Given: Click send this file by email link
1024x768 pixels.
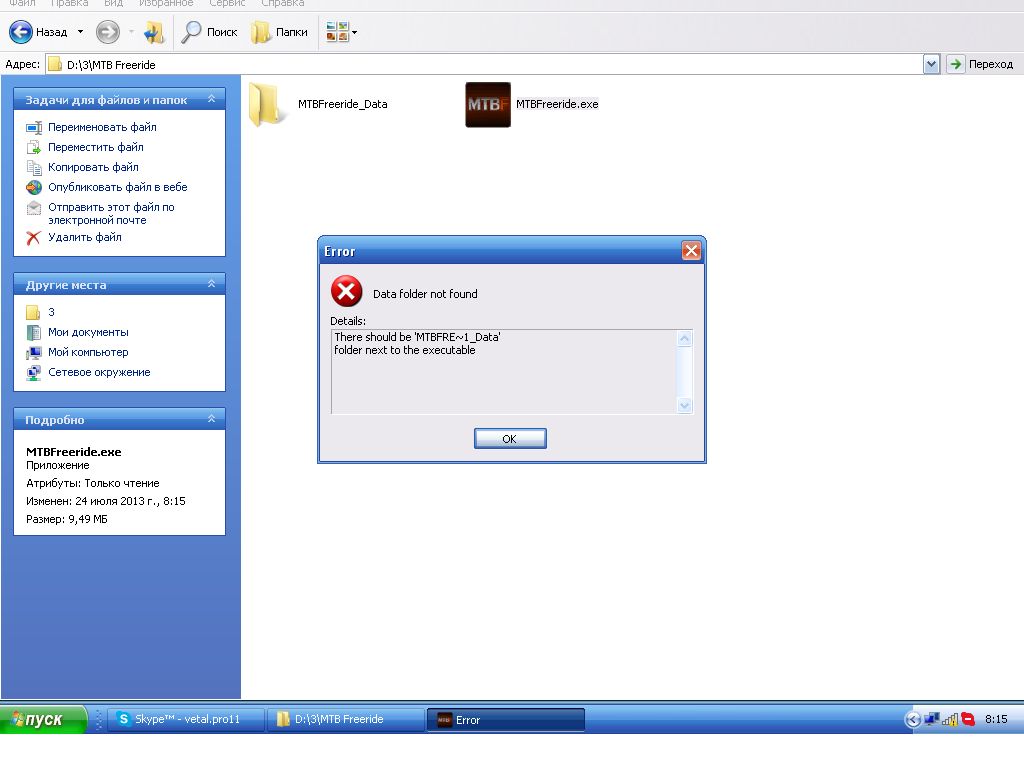Looking at the screenshot, I should coord(111,214).
